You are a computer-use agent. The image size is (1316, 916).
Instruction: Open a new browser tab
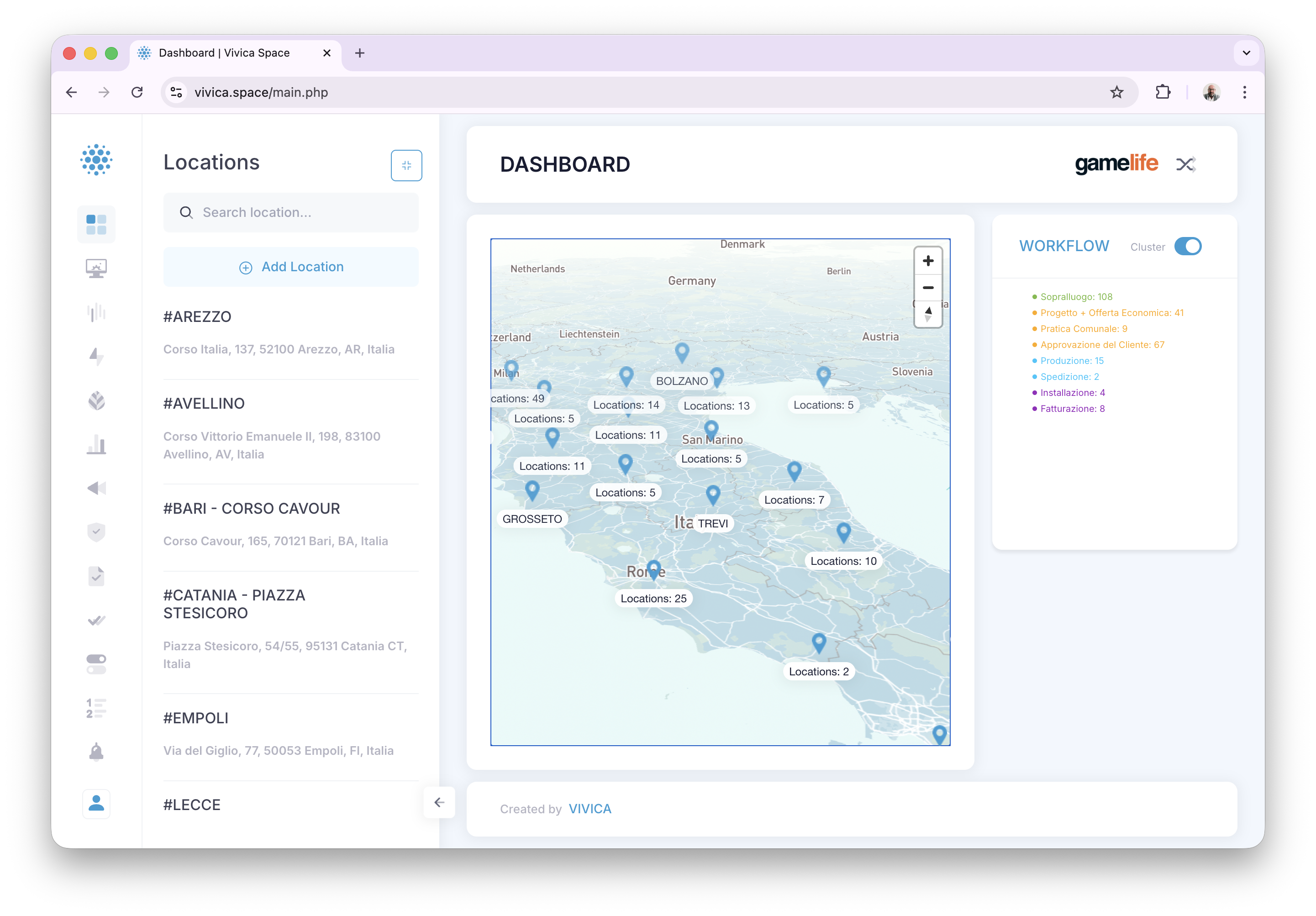(359, 53)
